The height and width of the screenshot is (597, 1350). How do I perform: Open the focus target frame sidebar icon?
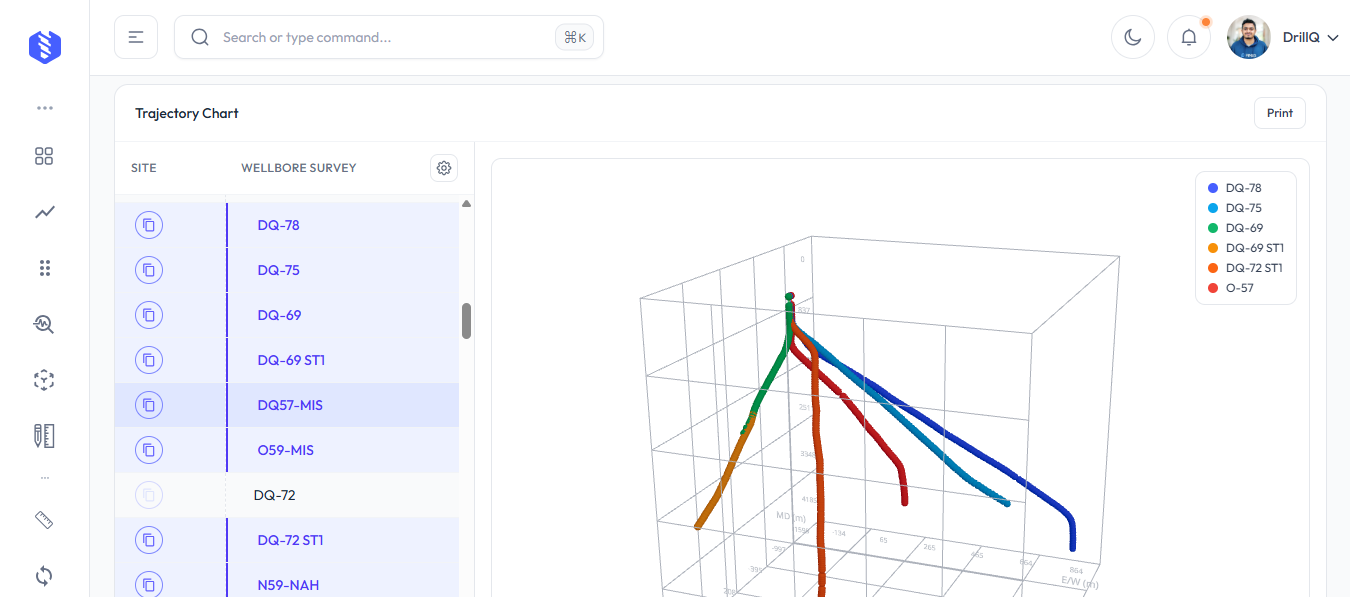[44, 380]
